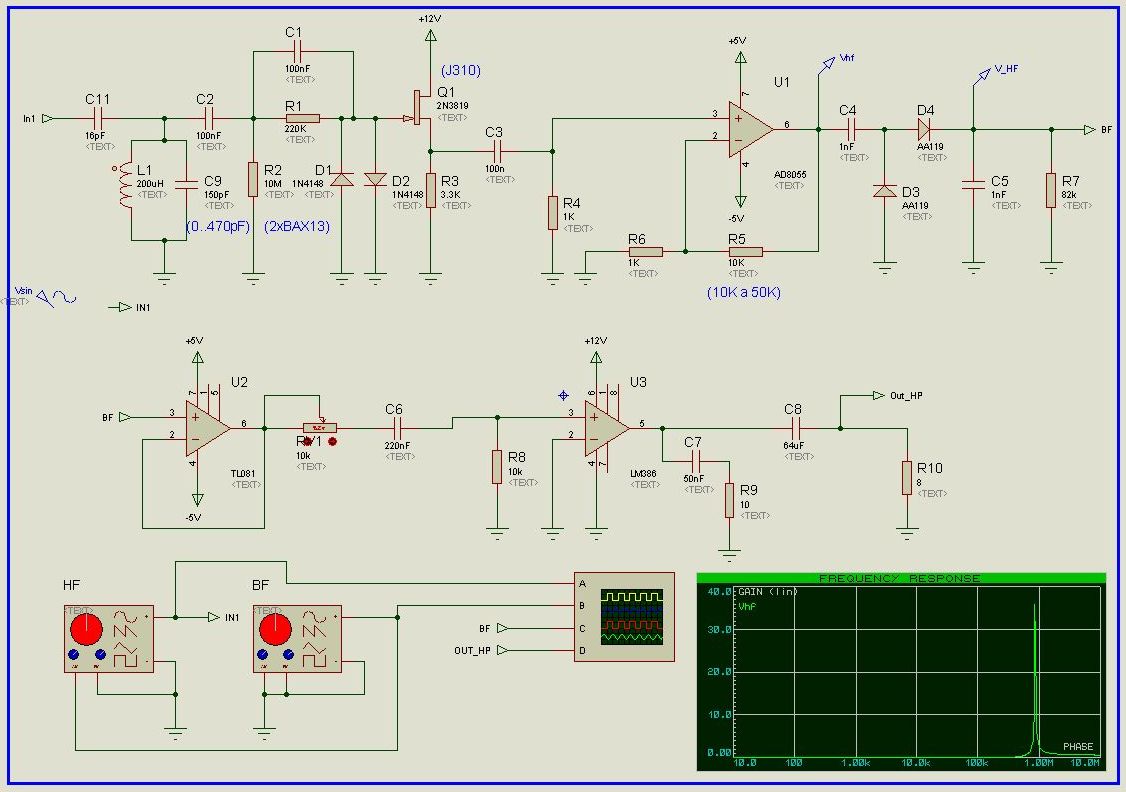Click the V_HF voltage probe arrow
This screenshot has height=792, width=1126.
pos(982,75)
